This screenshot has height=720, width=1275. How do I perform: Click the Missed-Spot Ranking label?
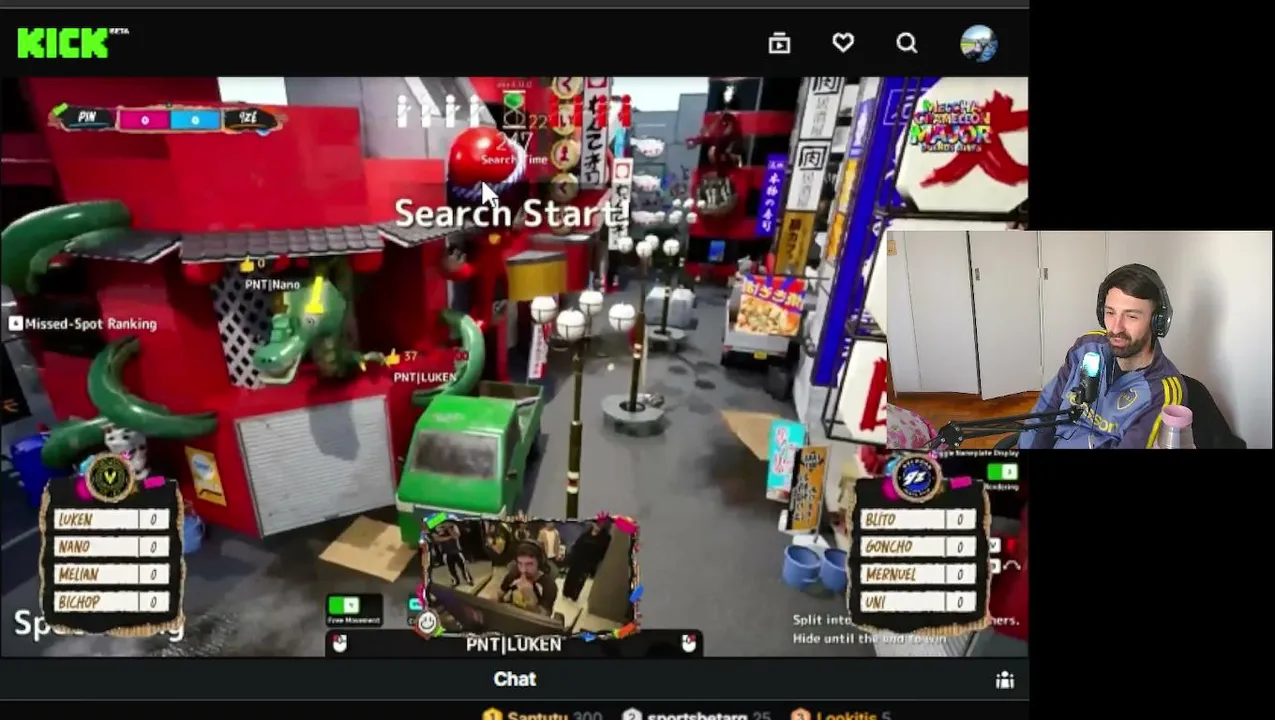click(91, 324)
